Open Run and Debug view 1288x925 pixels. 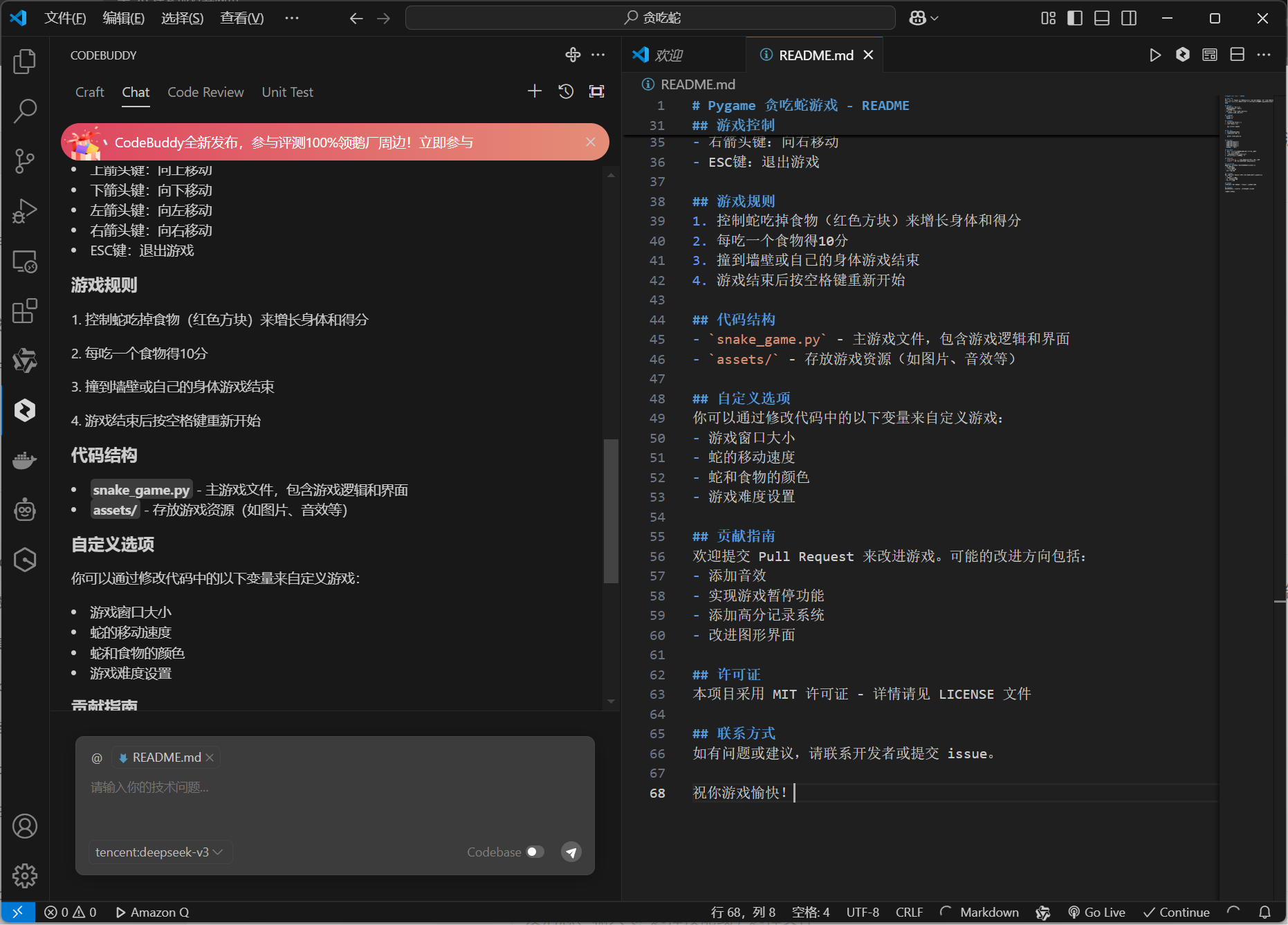[25, 211]
